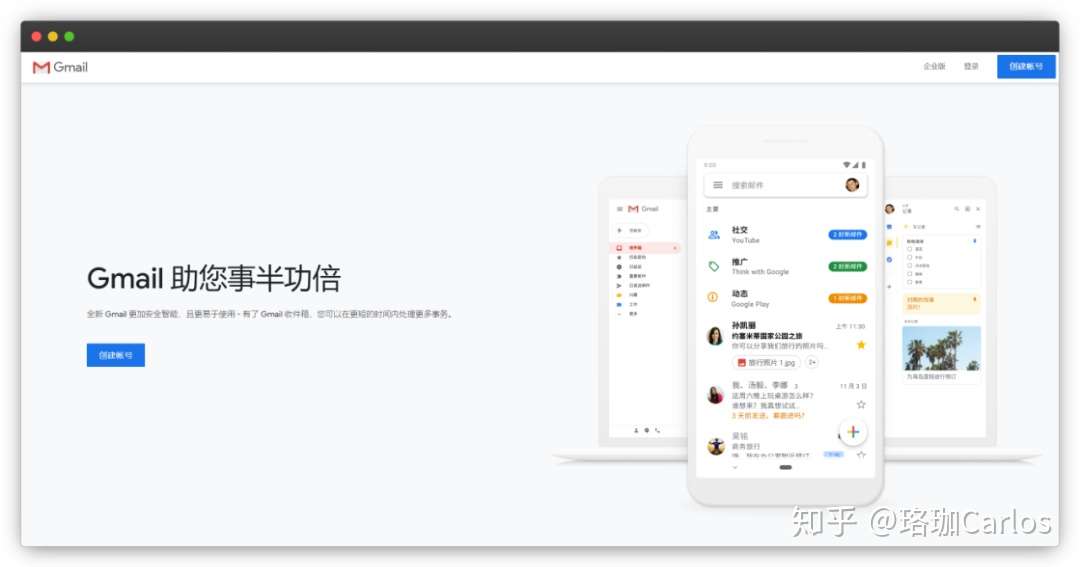Click the Gmail logo inside the laptop mockup
Screen dimensions: 1080x567
643,209
